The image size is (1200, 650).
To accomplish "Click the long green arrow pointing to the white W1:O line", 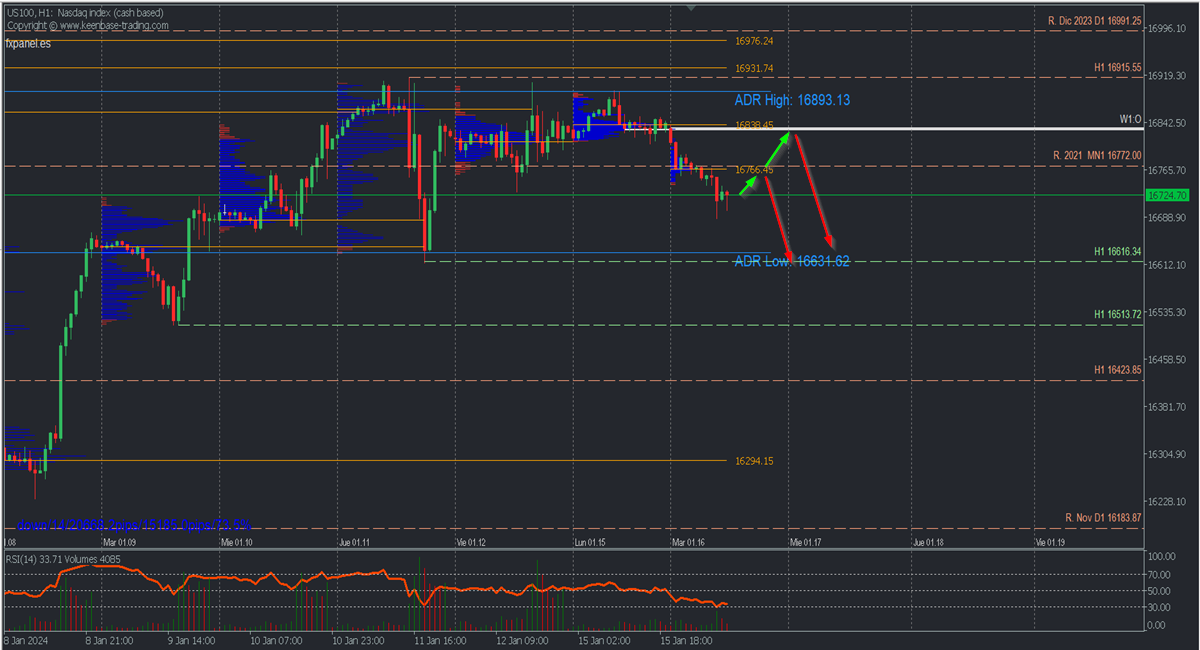I will pos(778,150).
